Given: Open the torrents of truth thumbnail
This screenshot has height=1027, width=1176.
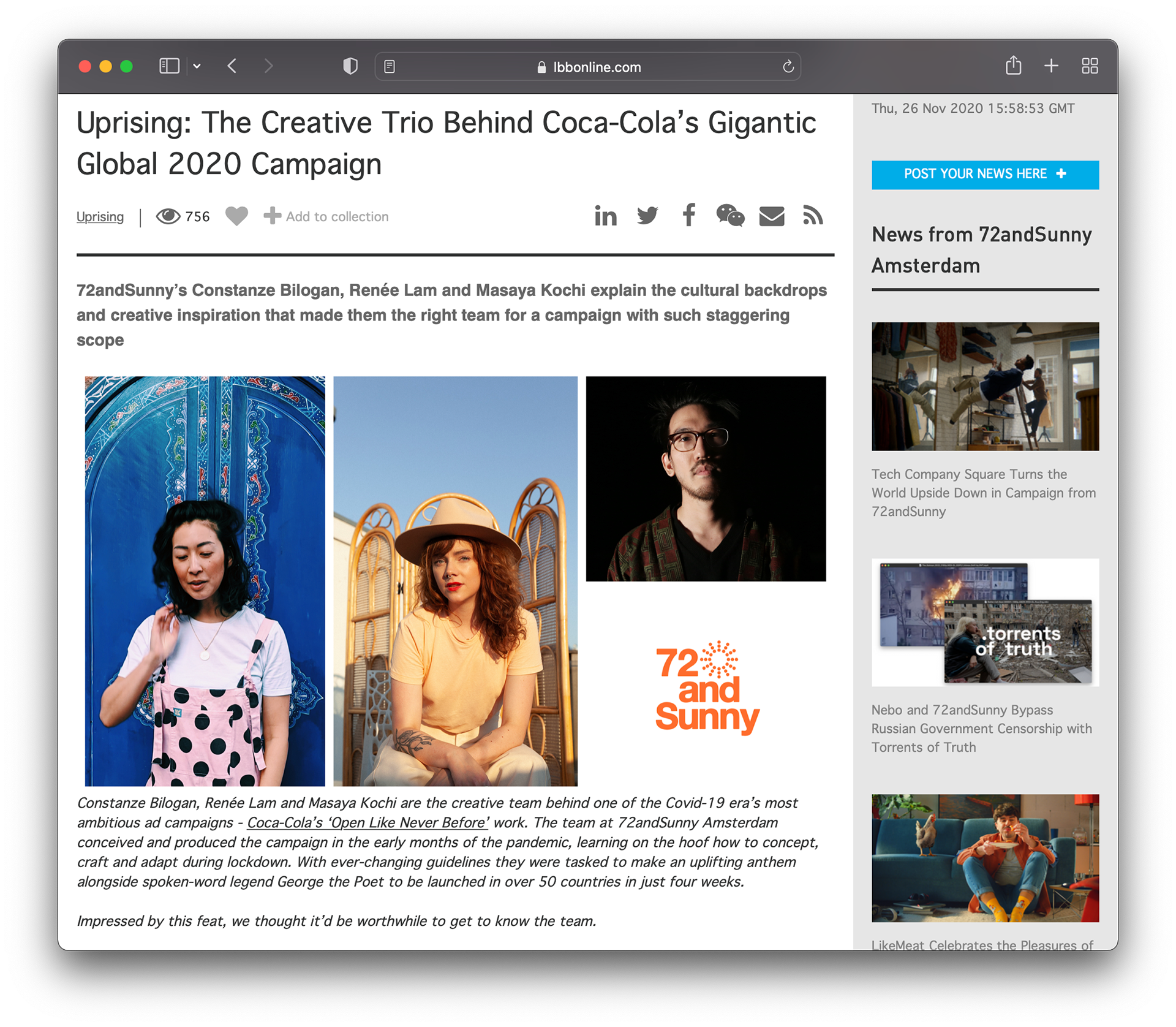Looking at the screenshot, I should coord(985,623).
